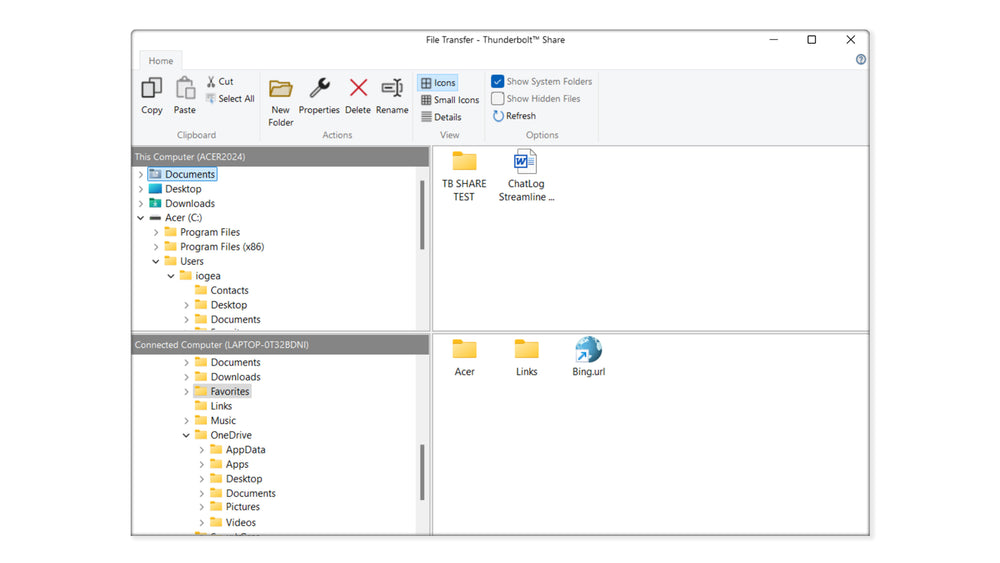
Task: Collapse the Acer (C:) drive node
Action: (x=141, y=218)
